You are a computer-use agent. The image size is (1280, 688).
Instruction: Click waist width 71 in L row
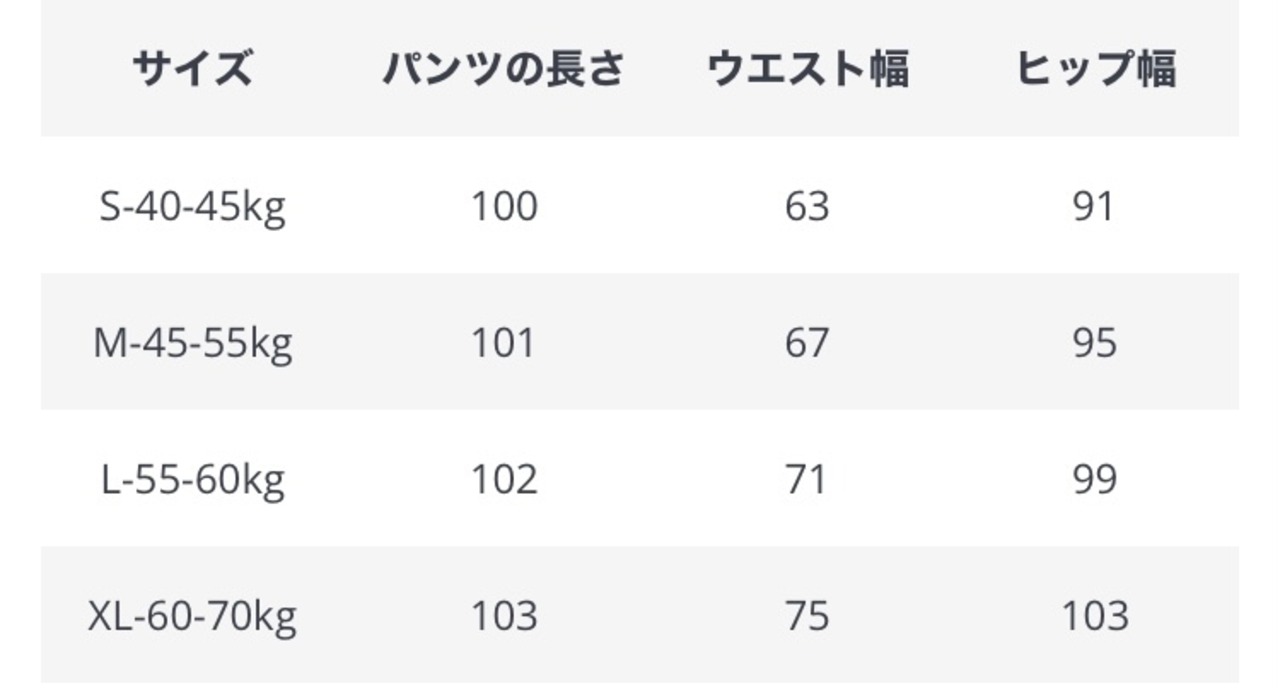click(807, 480)
